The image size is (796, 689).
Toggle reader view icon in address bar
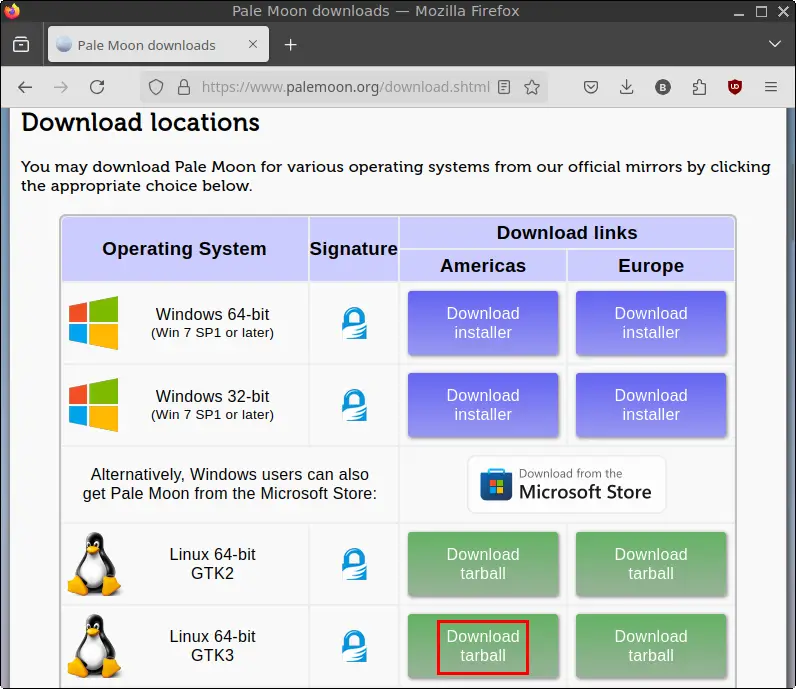(504, 87)
